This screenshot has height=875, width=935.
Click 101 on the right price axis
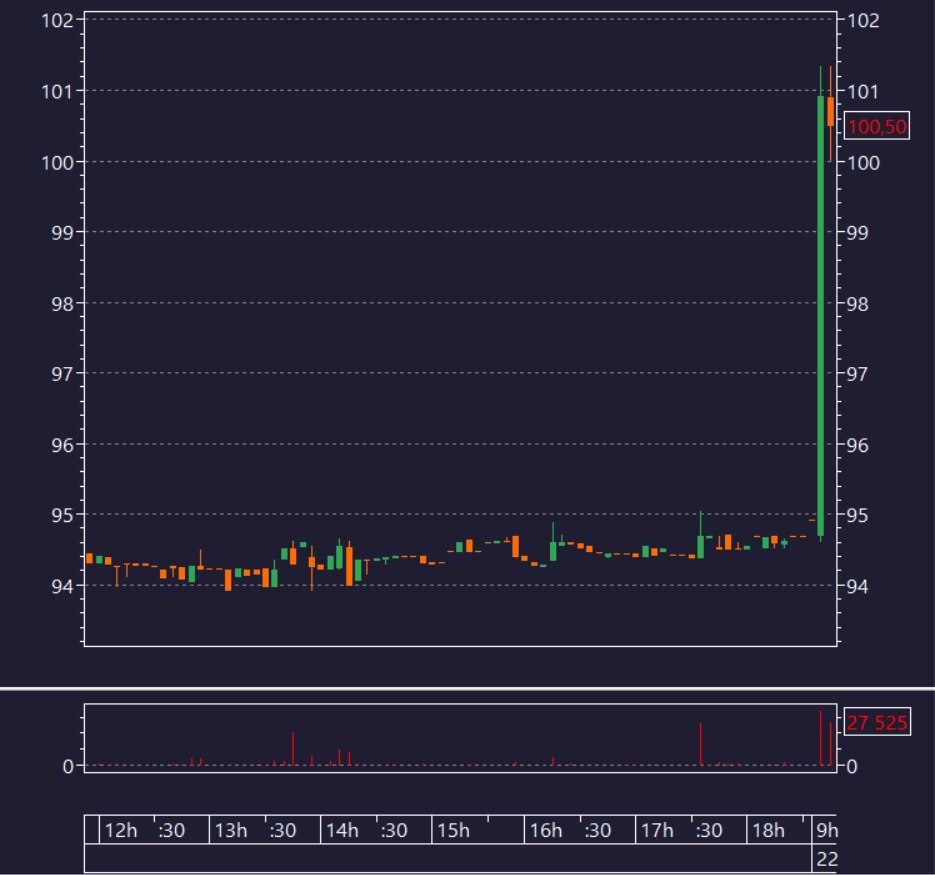point(863,92)
